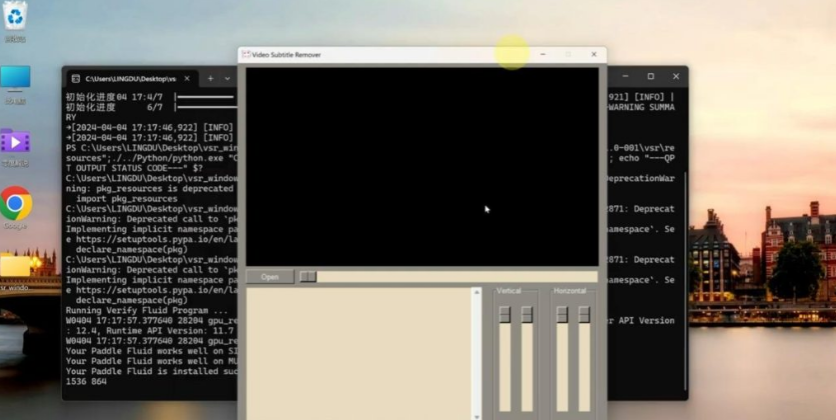
Task: Launch the purple video app desktop icon
Action: coord(15,142)
